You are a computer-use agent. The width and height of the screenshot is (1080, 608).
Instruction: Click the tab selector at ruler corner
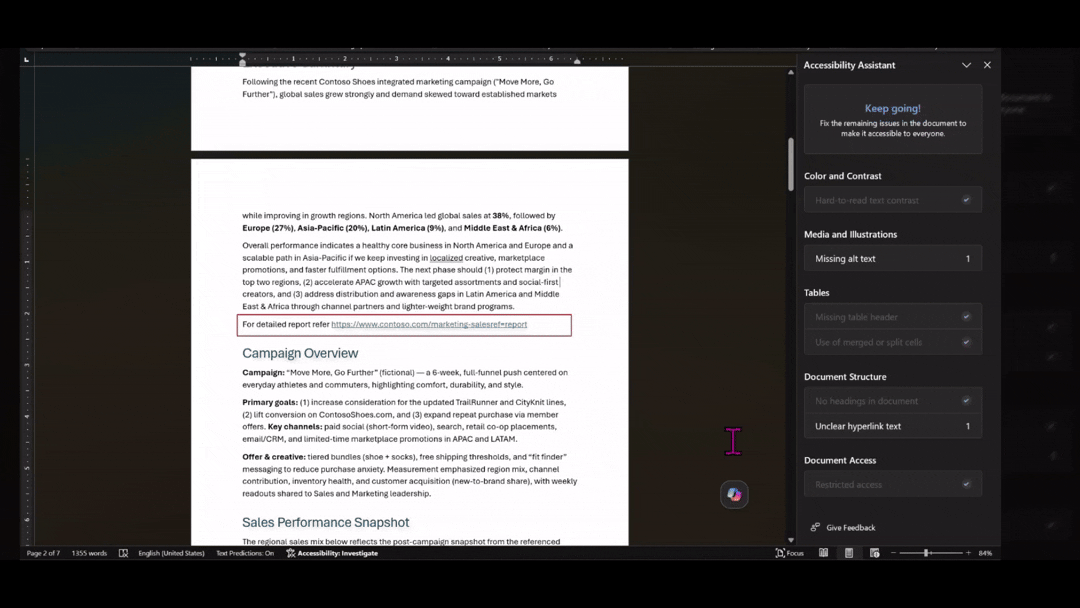click(x=26, y=60)
